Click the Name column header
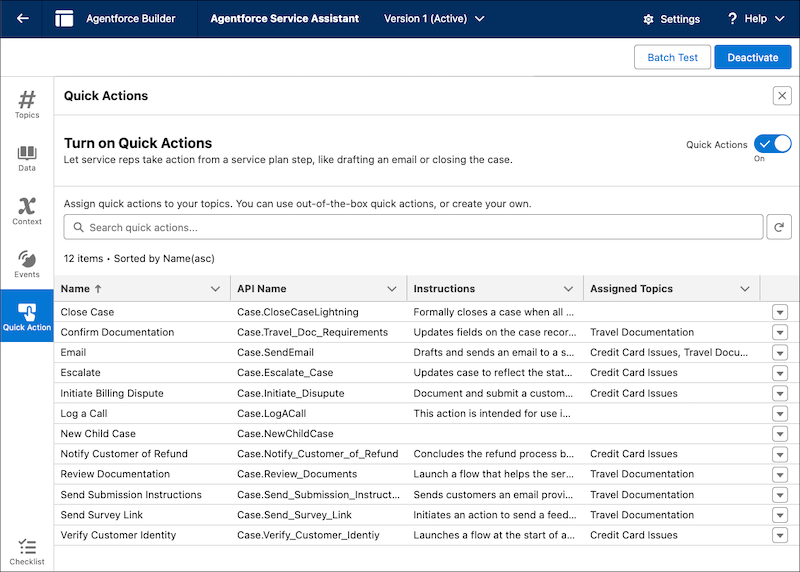 click(142, 289)
